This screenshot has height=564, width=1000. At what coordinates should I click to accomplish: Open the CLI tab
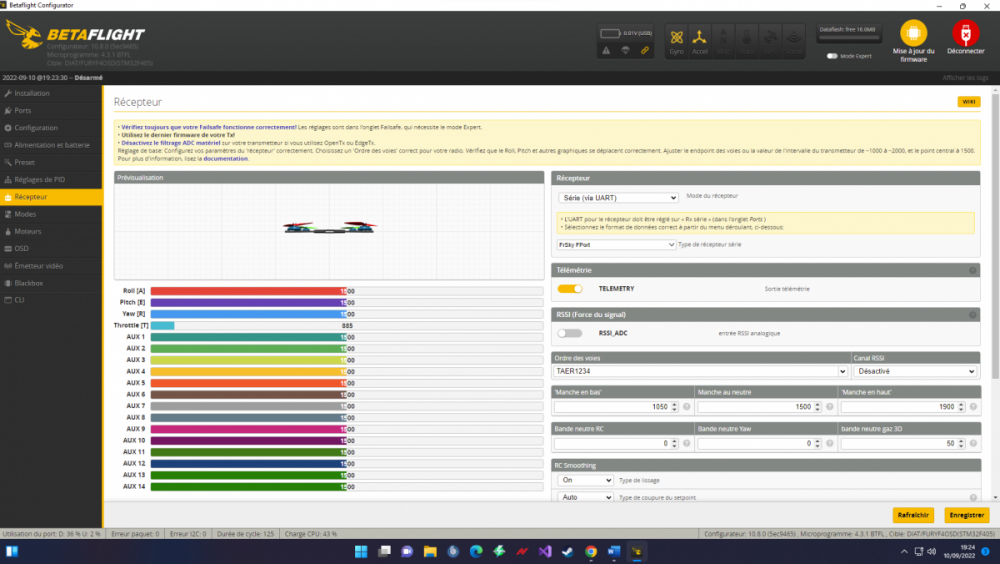[51, 300]
